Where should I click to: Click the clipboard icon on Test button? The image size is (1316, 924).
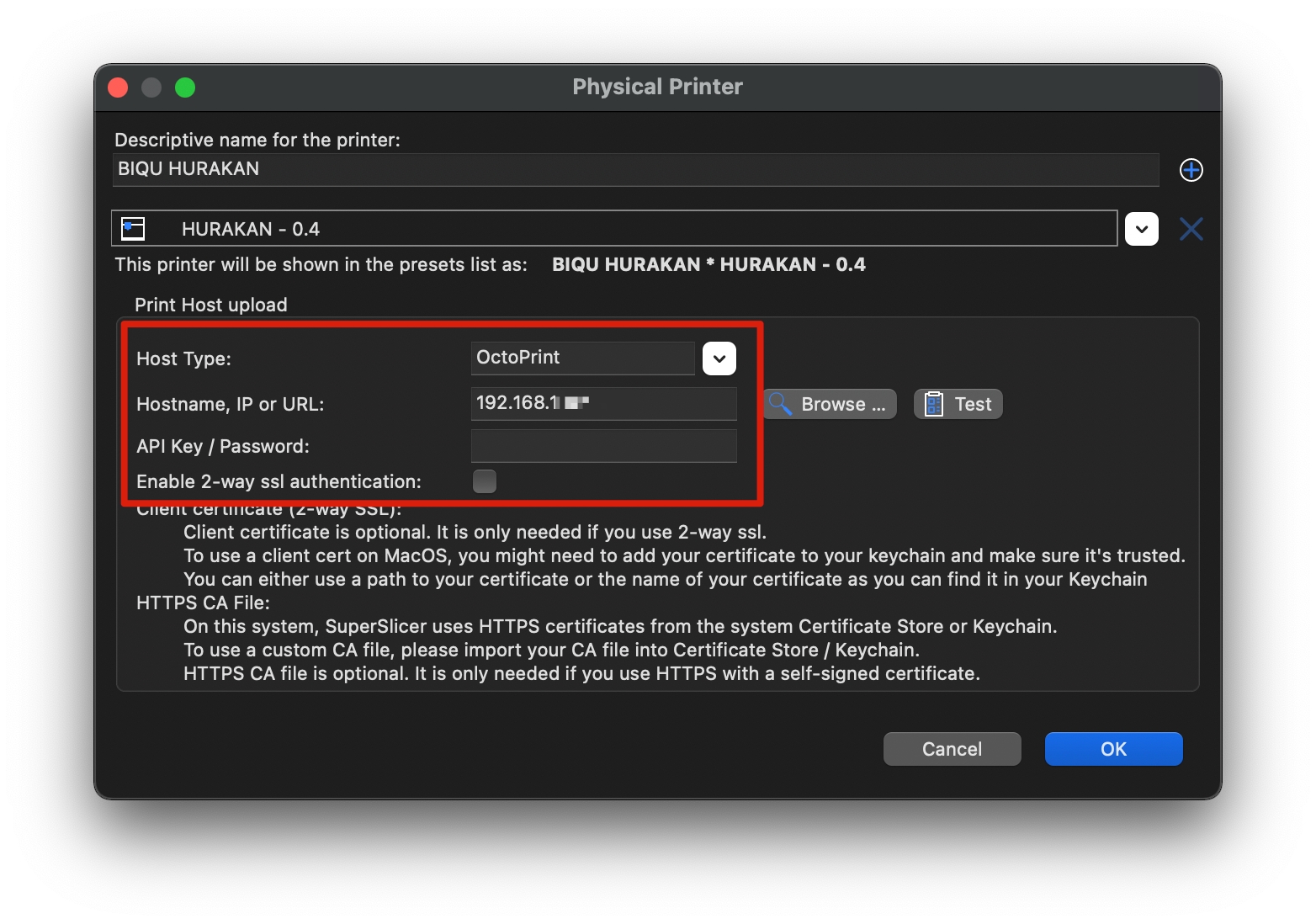[933, 404]
